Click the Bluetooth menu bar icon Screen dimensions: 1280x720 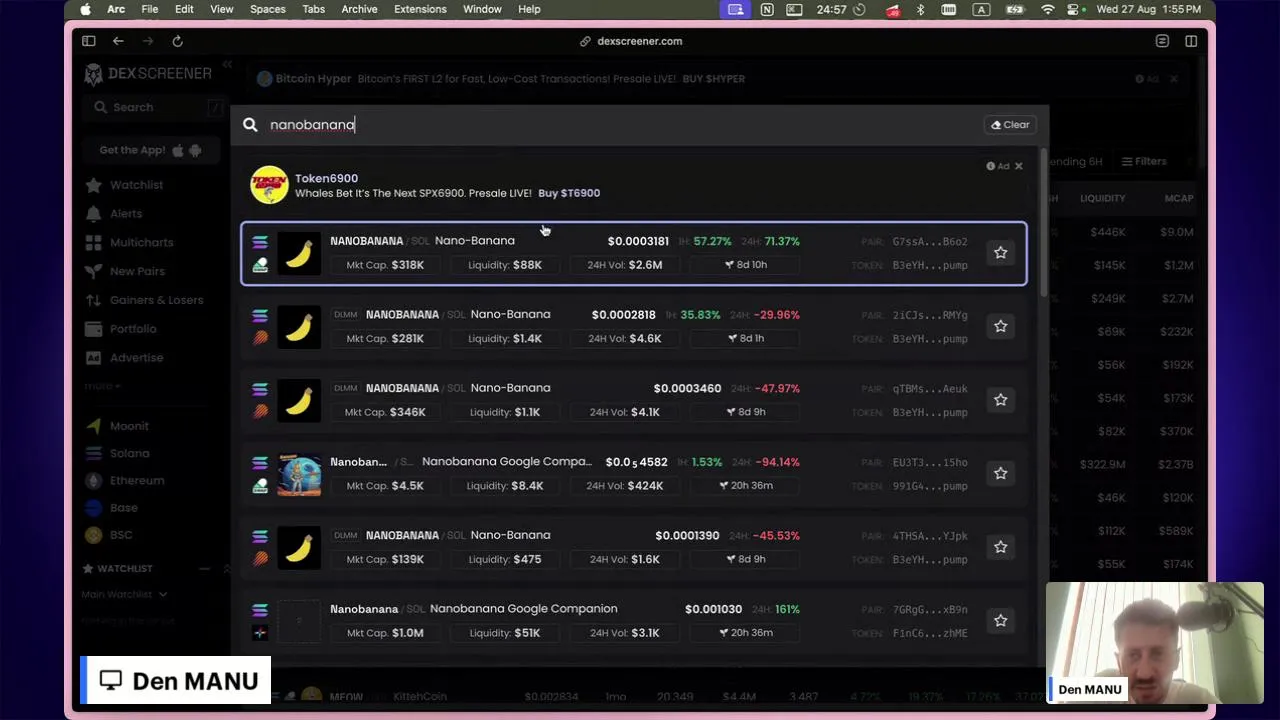(920, 9)
